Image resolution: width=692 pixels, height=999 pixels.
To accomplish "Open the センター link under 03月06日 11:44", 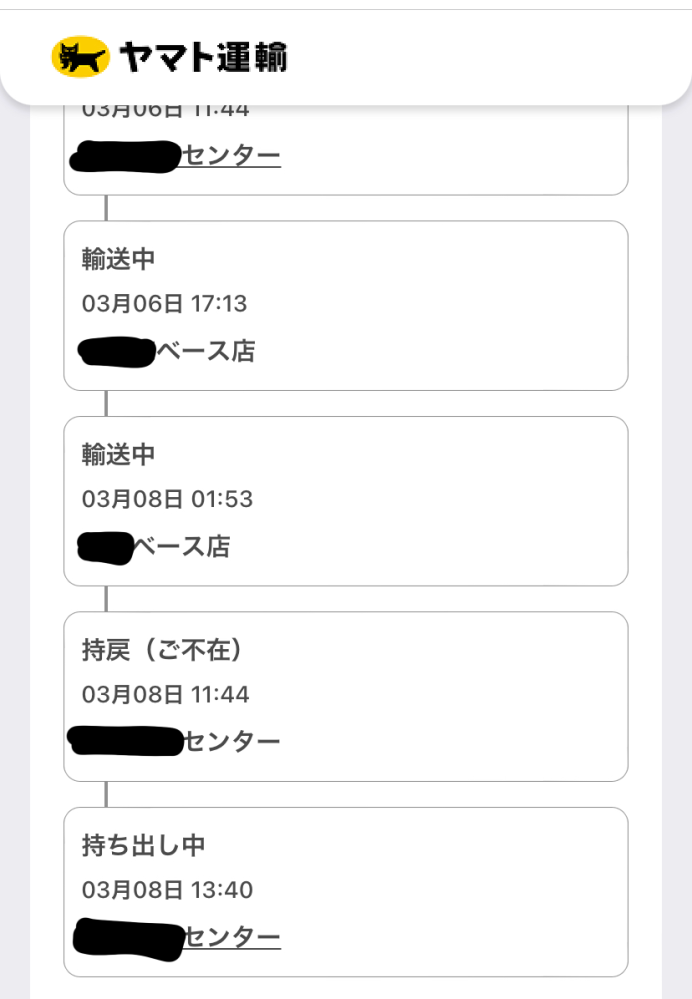I will (x=232, y=156).
